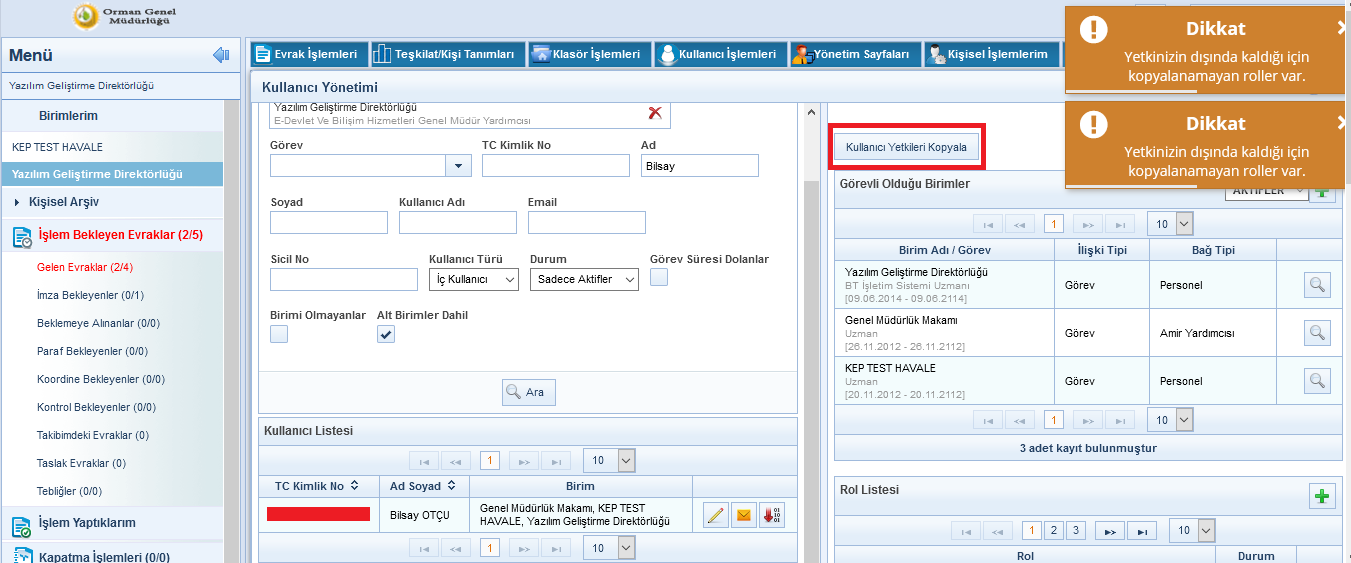
Task: Enable the Görev Süresi Dolanlar checkbox
Action: coord(659,278)
